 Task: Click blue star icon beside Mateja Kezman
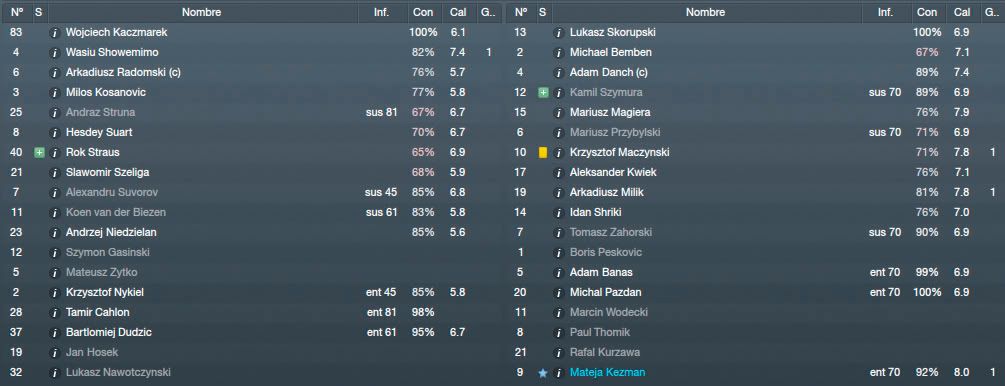coord(543,373)
